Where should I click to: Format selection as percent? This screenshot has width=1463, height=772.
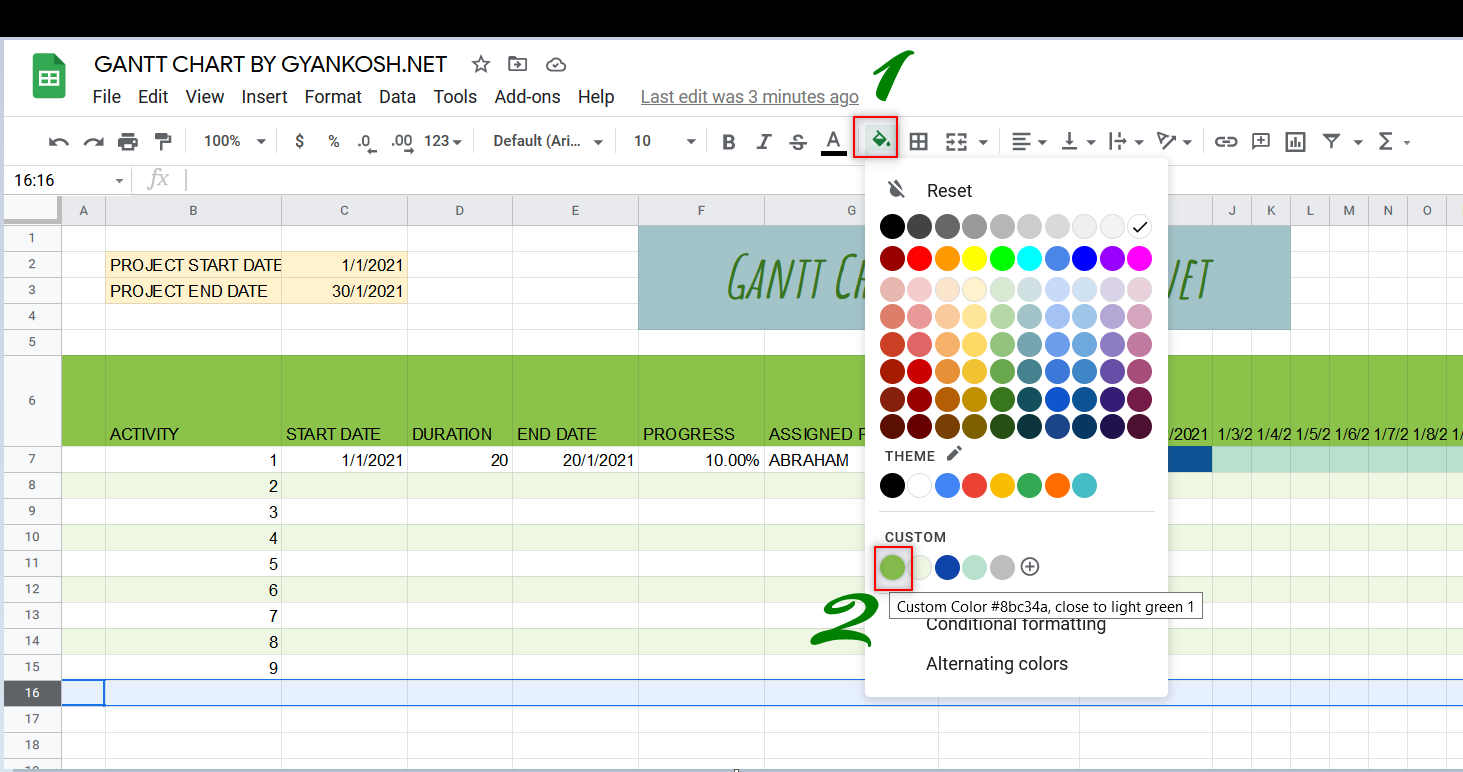coord(334,141)
